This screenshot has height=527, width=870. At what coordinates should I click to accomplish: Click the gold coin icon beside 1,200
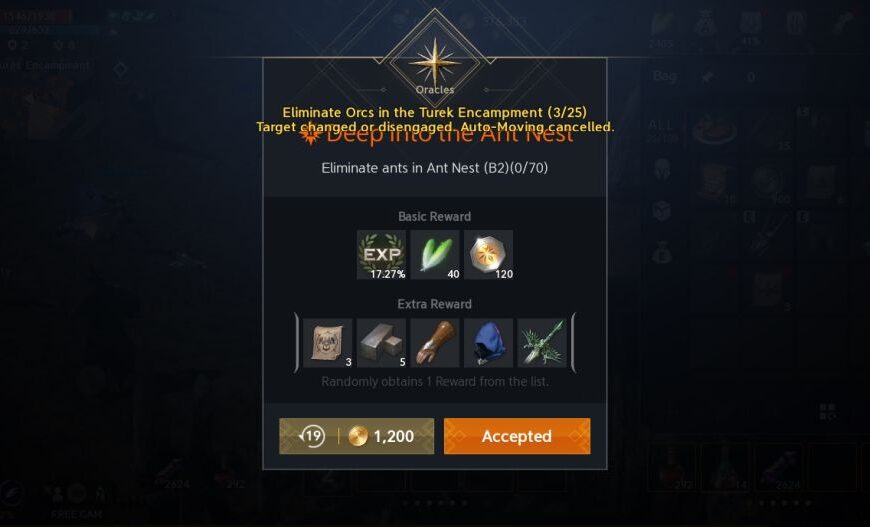pos(358,437)
